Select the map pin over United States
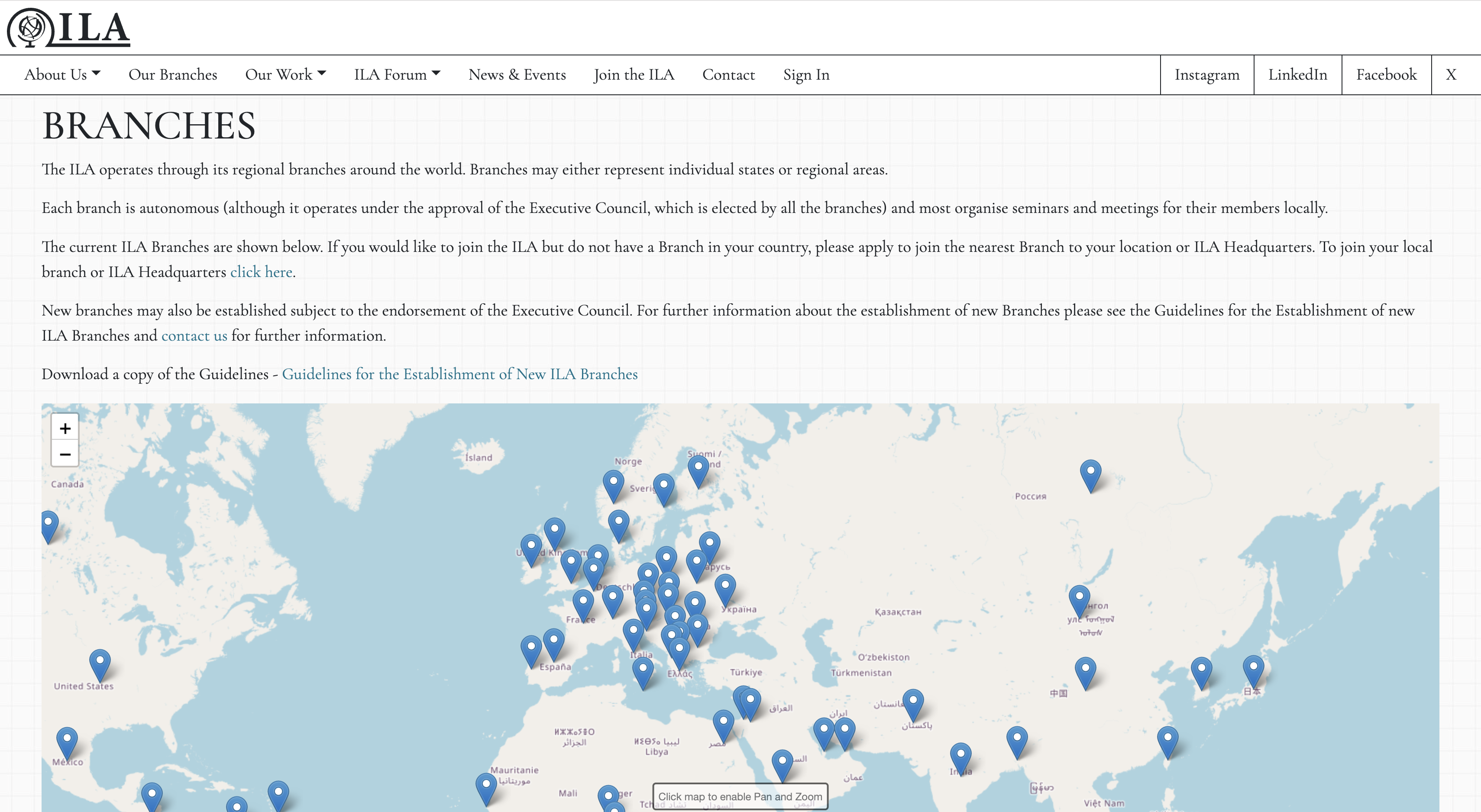The image size is (1481, 812). coord(100,665)
